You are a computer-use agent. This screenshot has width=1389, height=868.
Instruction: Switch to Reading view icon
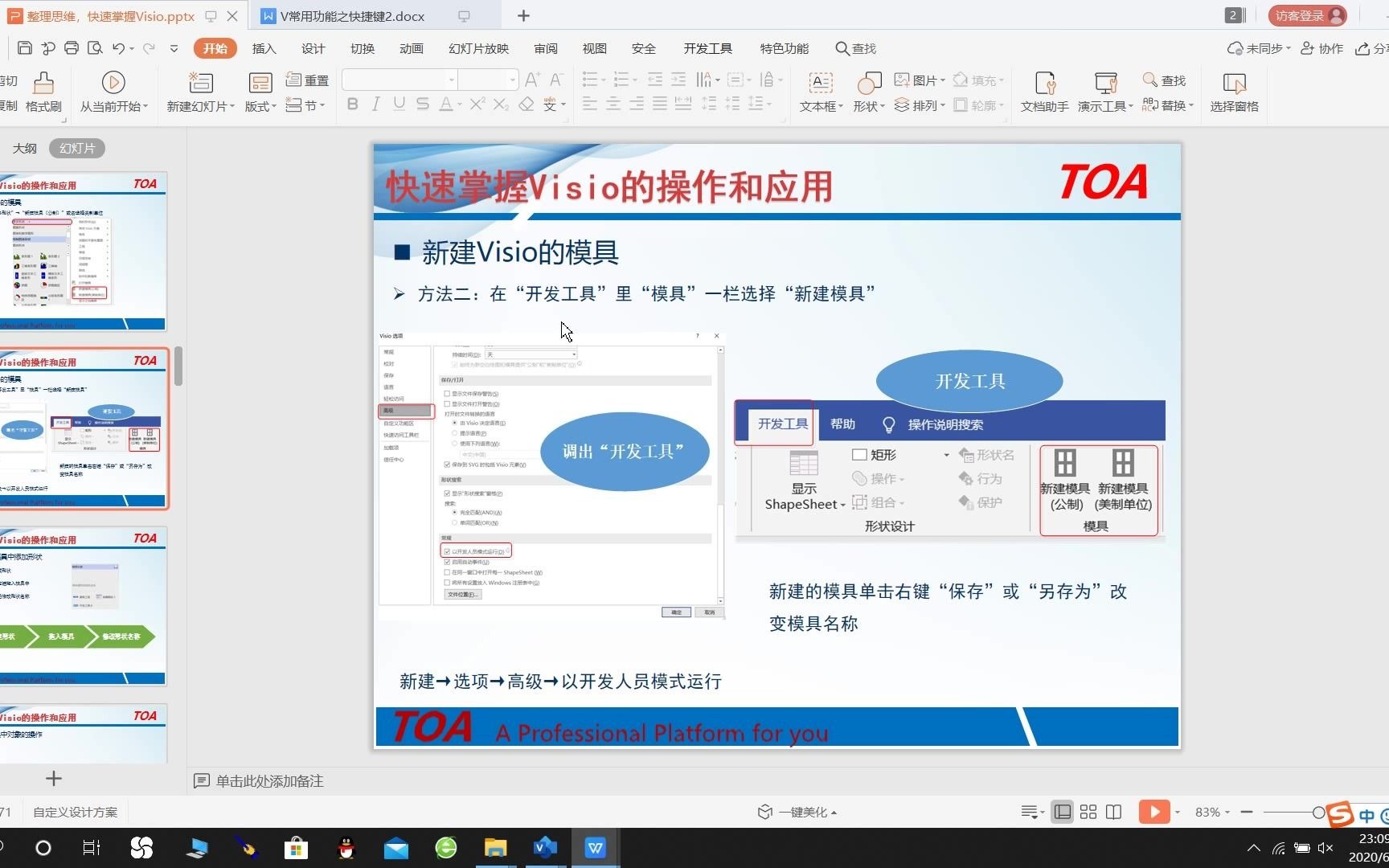(x=1113, y=812)
